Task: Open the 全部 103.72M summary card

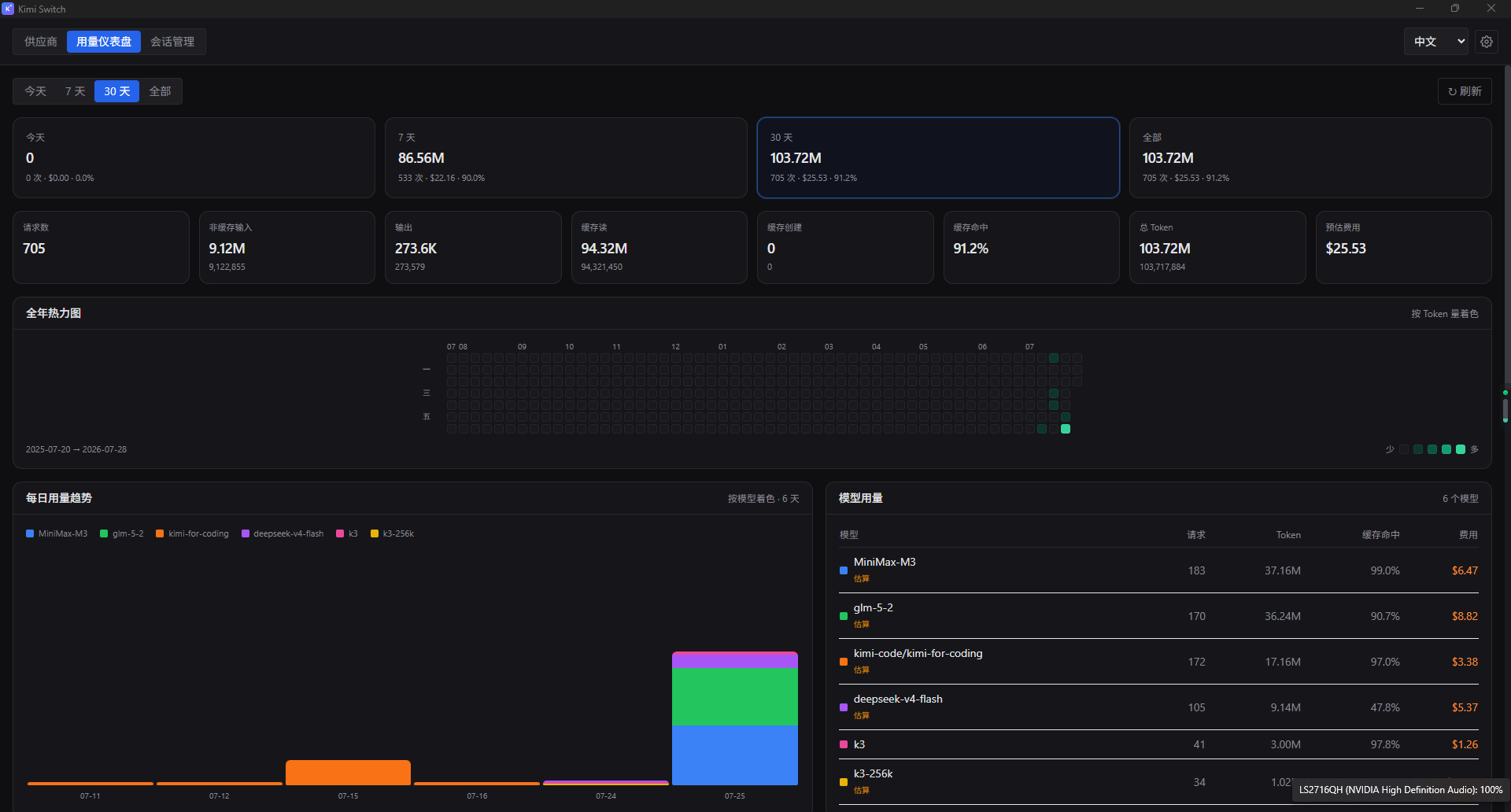Action: point(1310,157)
